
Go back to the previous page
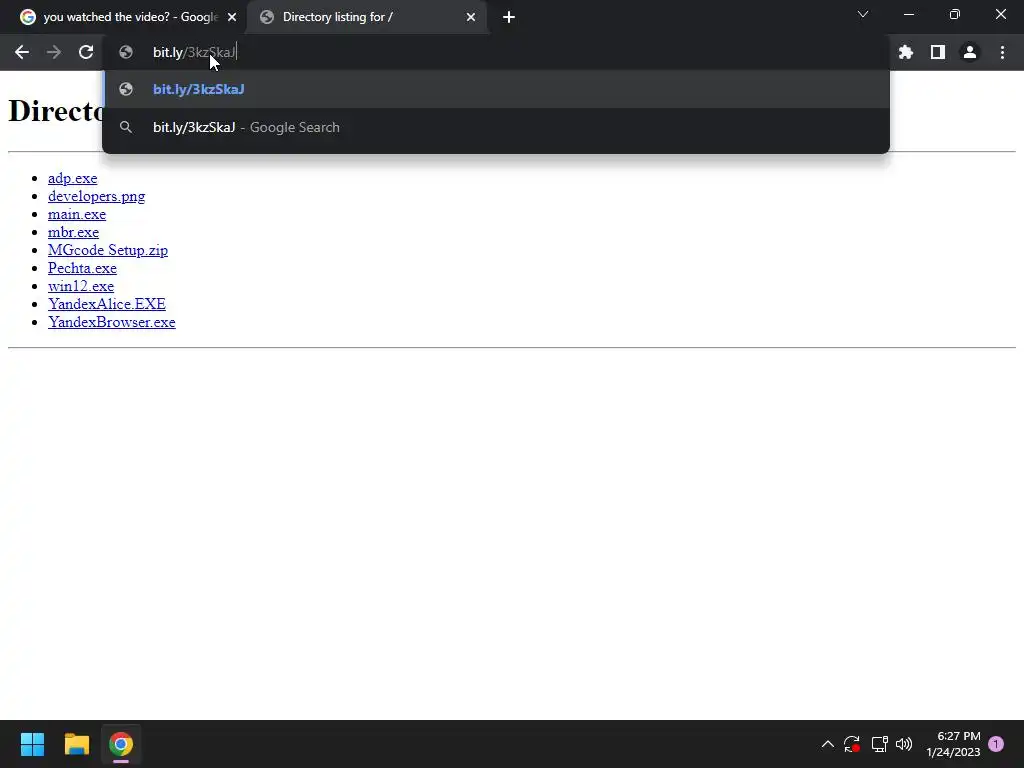tap(22, 52)
